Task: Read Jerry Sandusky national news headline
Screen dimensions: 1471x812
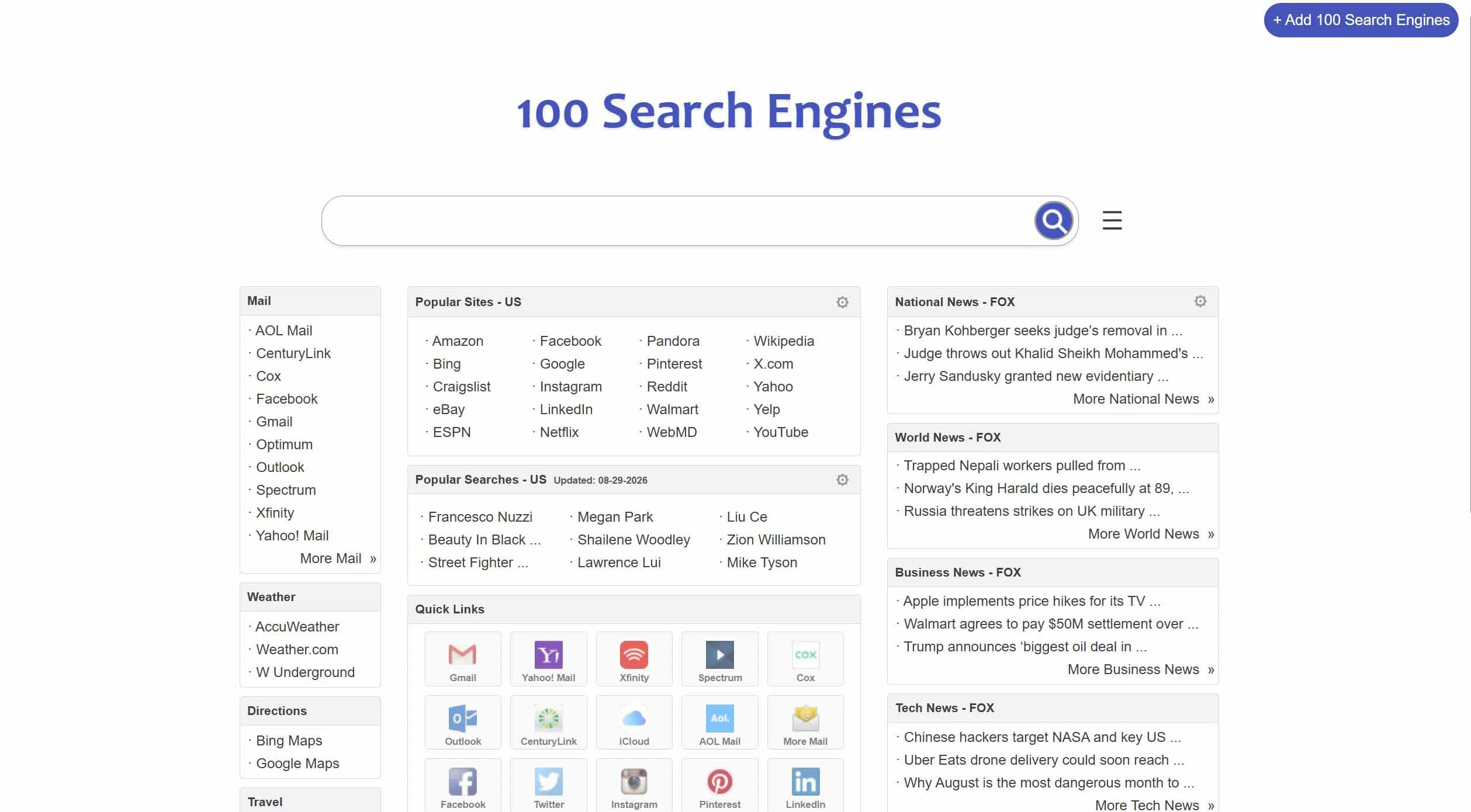Action: coord(1036,376)
